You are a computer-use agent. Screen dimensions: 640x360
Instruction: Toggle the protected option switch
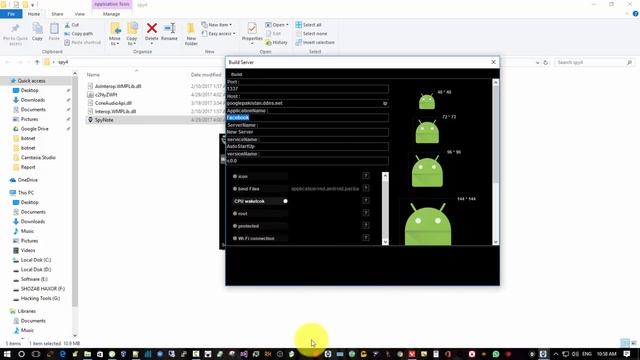point(235,226)
